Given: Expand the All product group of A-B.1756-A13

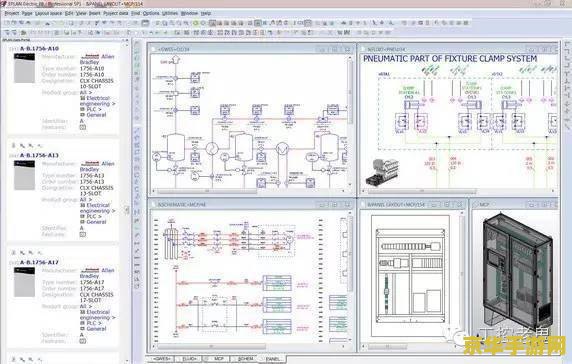Looking at the screenshot, I should pos(86,200).
